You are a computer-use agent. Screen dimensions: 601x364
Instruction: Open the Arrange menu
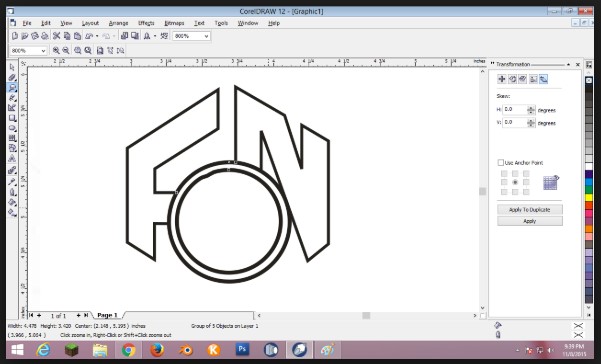tap(118, 23)
